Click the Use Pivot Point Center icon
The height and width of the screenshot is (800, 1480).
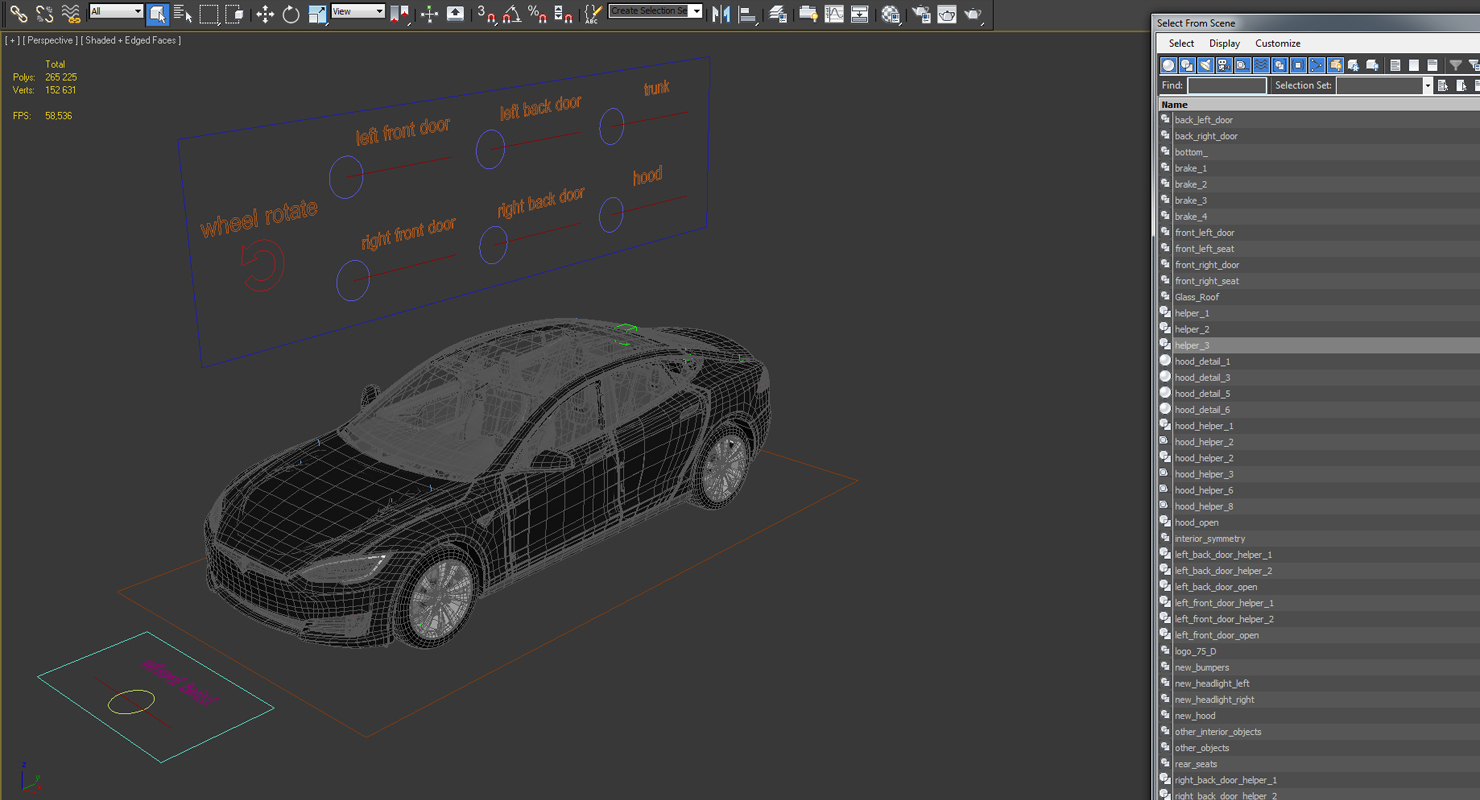399,14
